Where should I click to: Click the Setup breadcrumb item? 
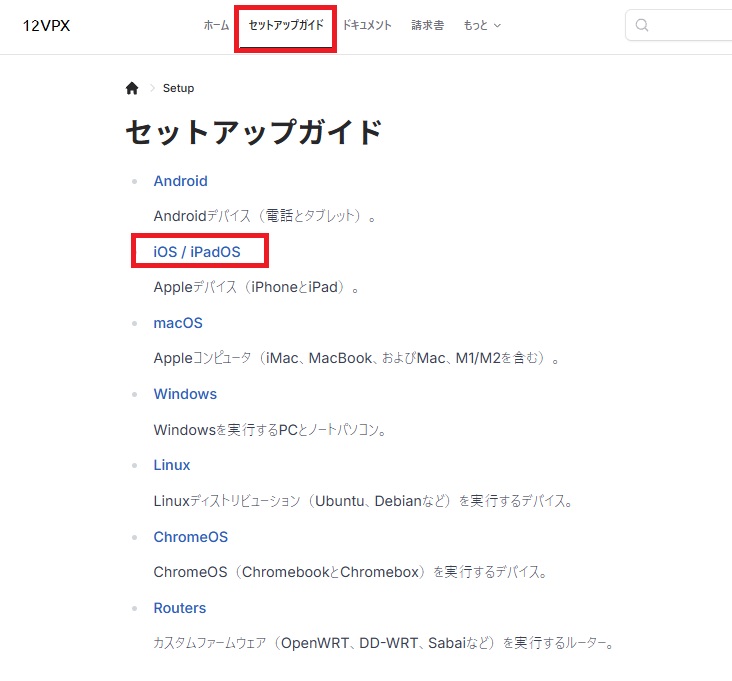coord(178,88)
